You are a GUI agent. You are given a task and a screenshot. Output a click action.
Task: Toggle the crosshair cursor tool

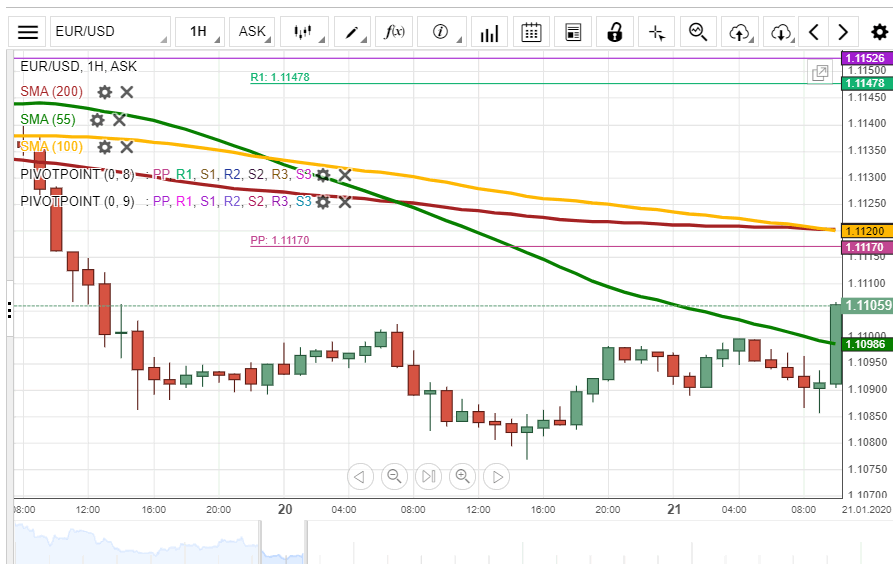click(656, 32)
